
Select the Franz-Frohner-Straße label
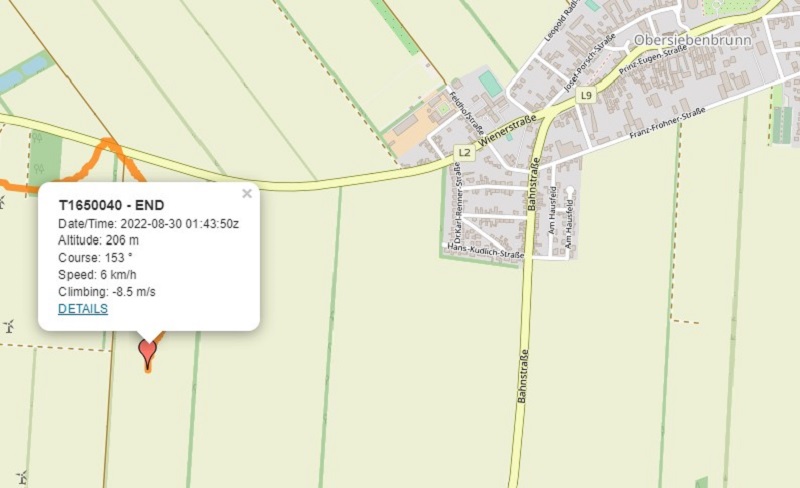tap(667, 123)
